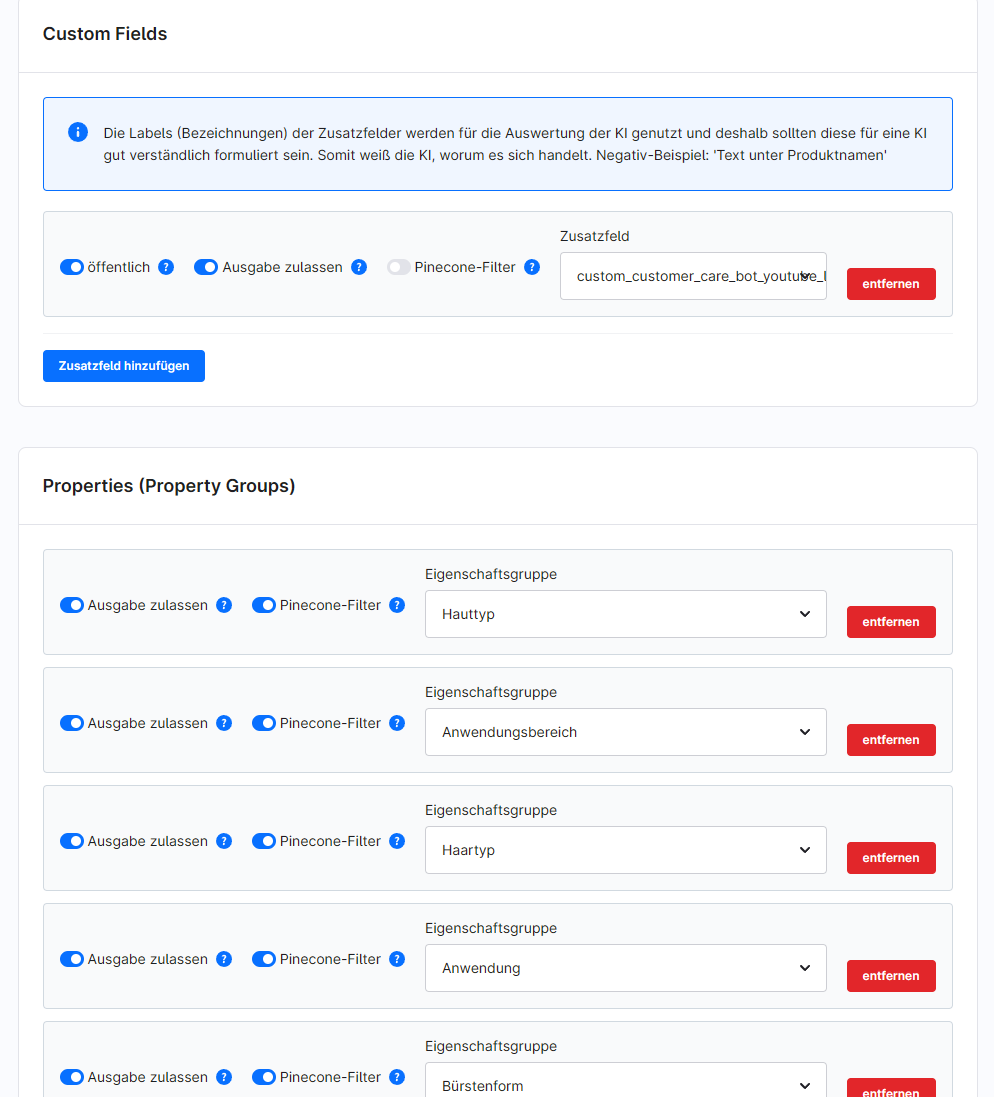Click the help icon next to Ausgabe zulassen for Hauttyp

(x=223, y=605)
